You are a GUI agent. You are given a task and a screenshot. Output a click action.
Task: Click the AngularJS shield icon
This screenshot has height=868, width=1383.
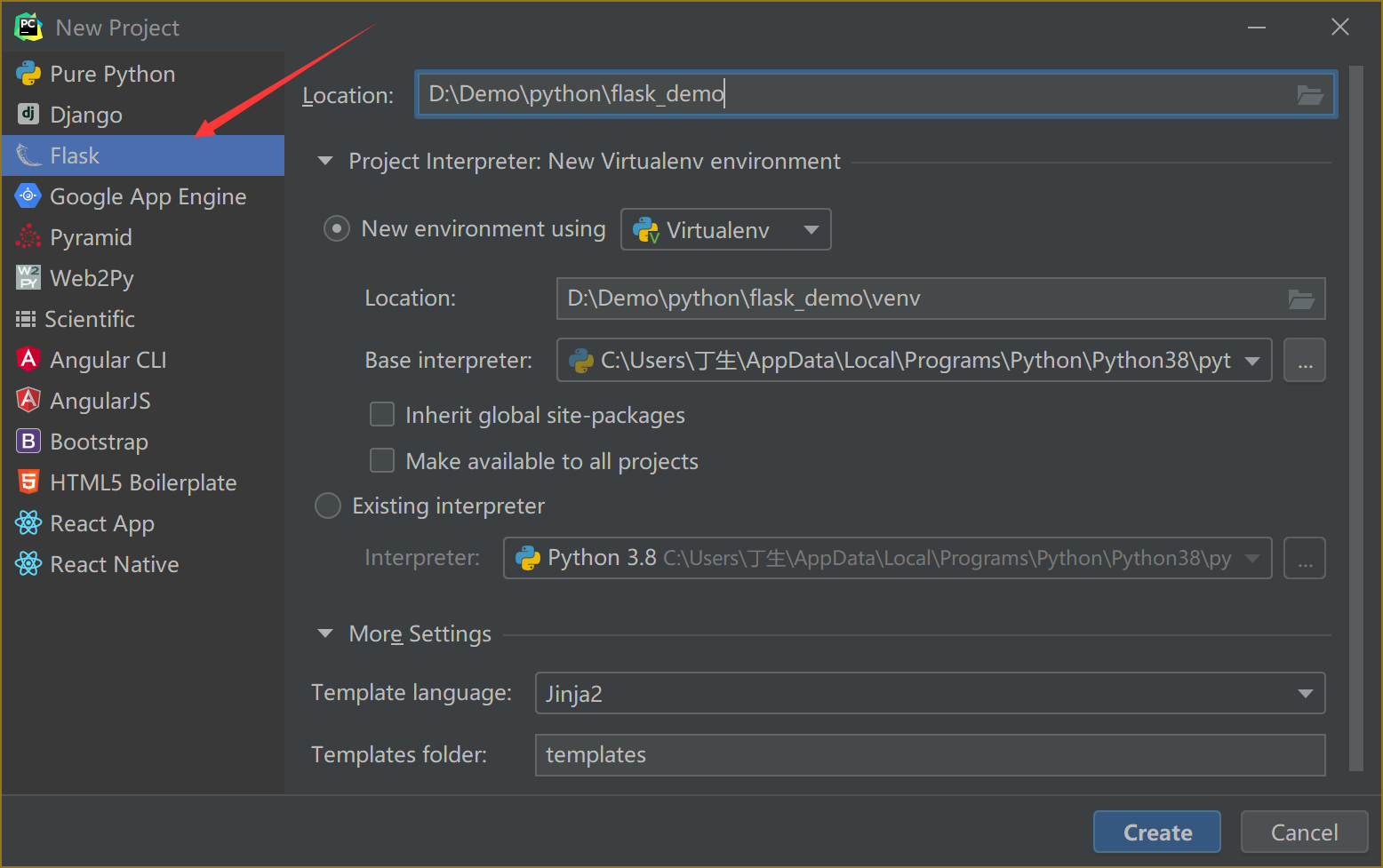(x=28, y=400)
